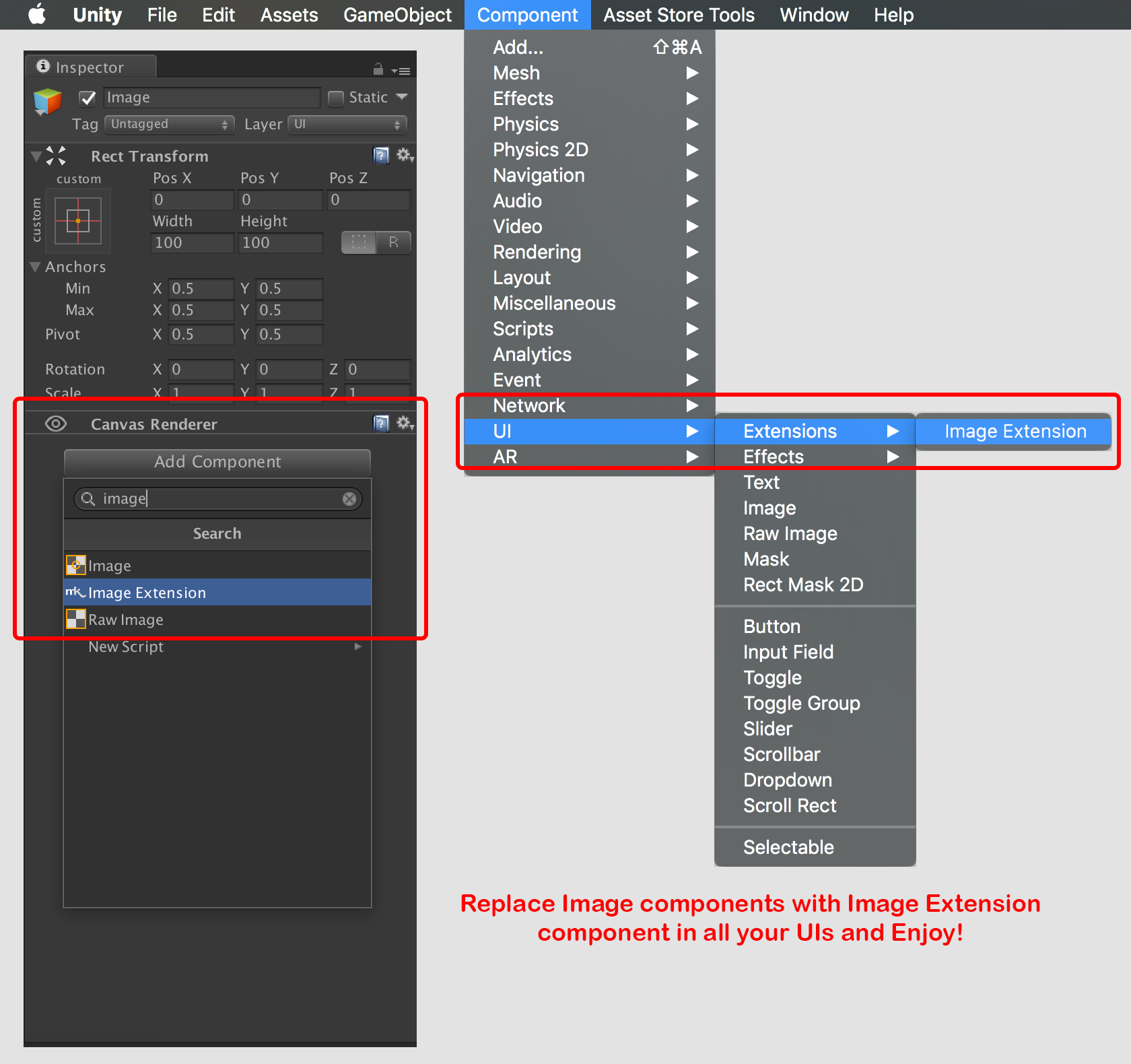Click the Width value field

coord(193,243)
